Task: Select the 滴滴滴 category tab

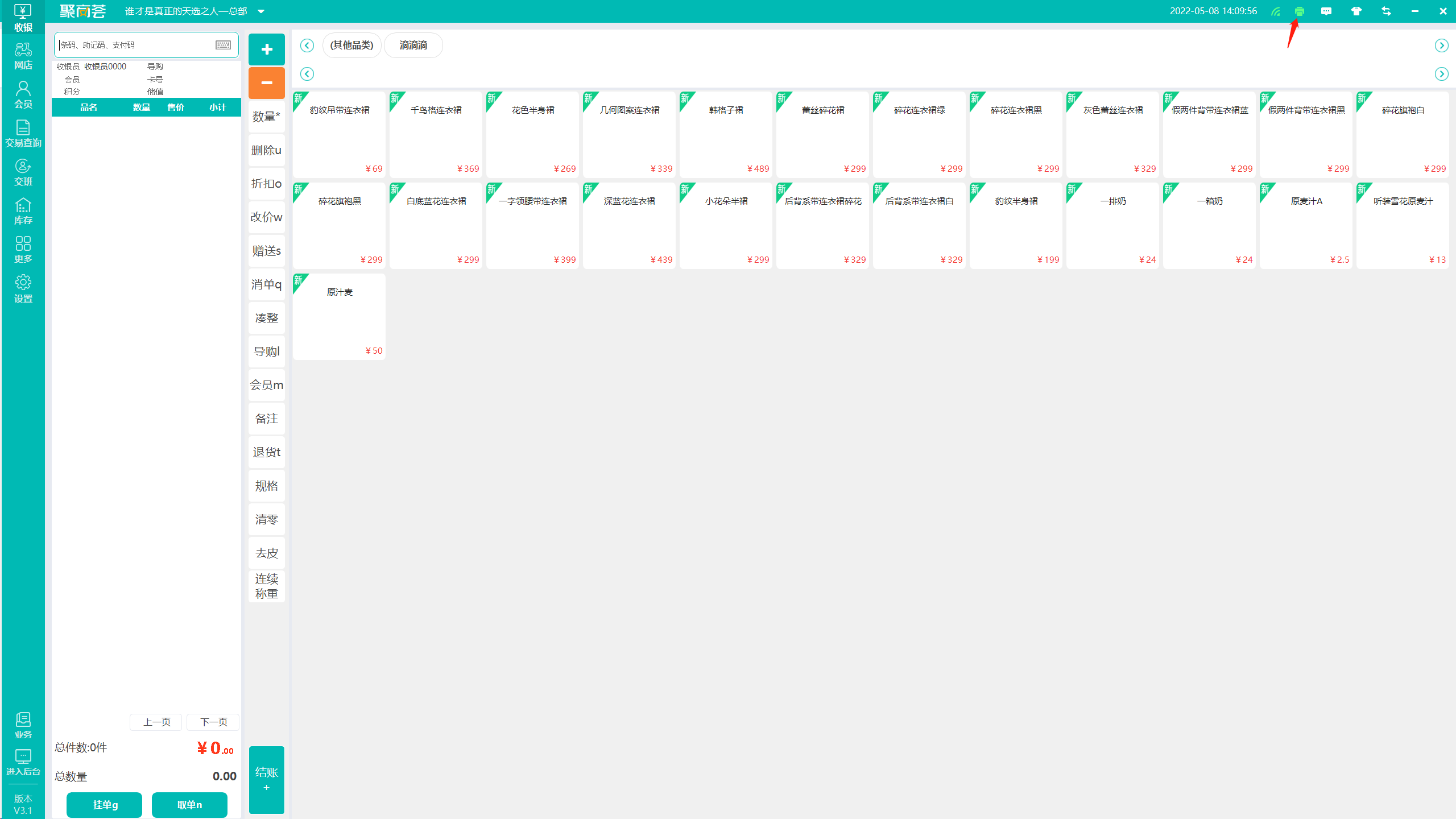Action: pos(413,45)
